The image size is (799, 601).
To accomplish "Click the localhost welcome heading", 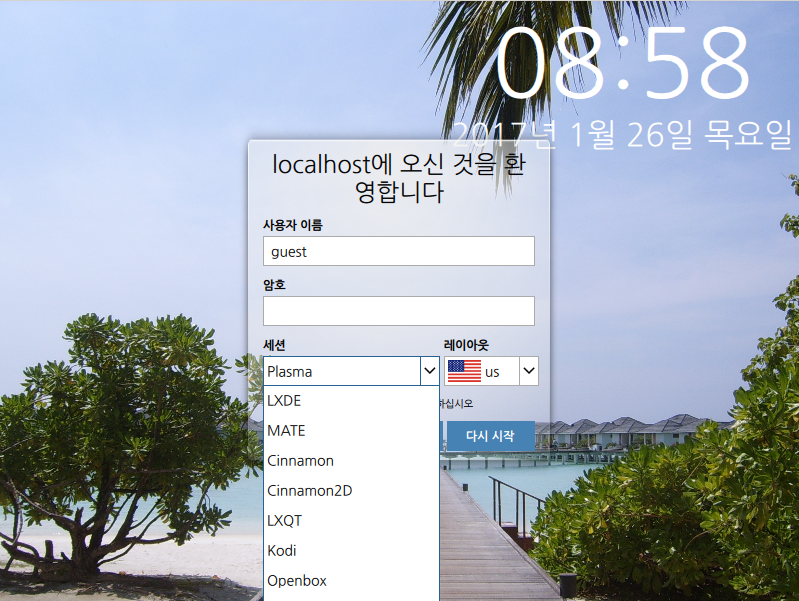I will coord(399,178).
